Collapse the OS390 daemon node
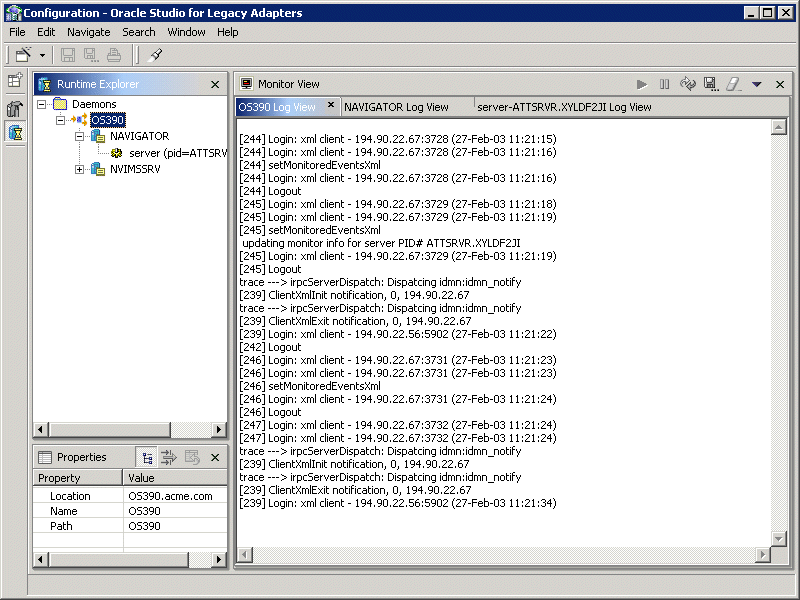The width and height of the screenshot is (800, 600). click(x=60, y=120)
